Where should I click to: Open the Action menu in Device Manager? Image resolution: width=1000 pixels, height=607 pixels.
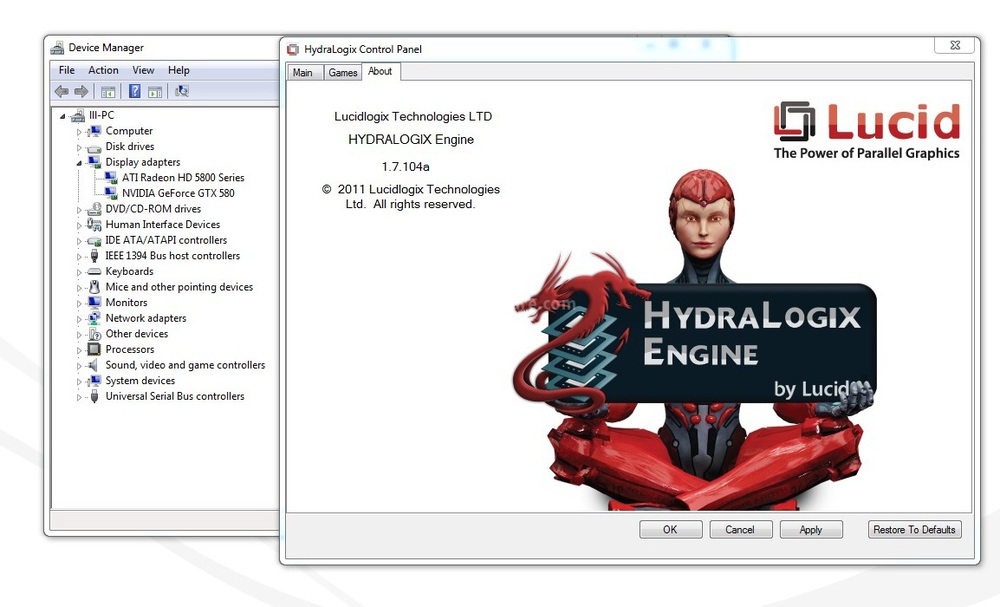click(x=103, y=70)
